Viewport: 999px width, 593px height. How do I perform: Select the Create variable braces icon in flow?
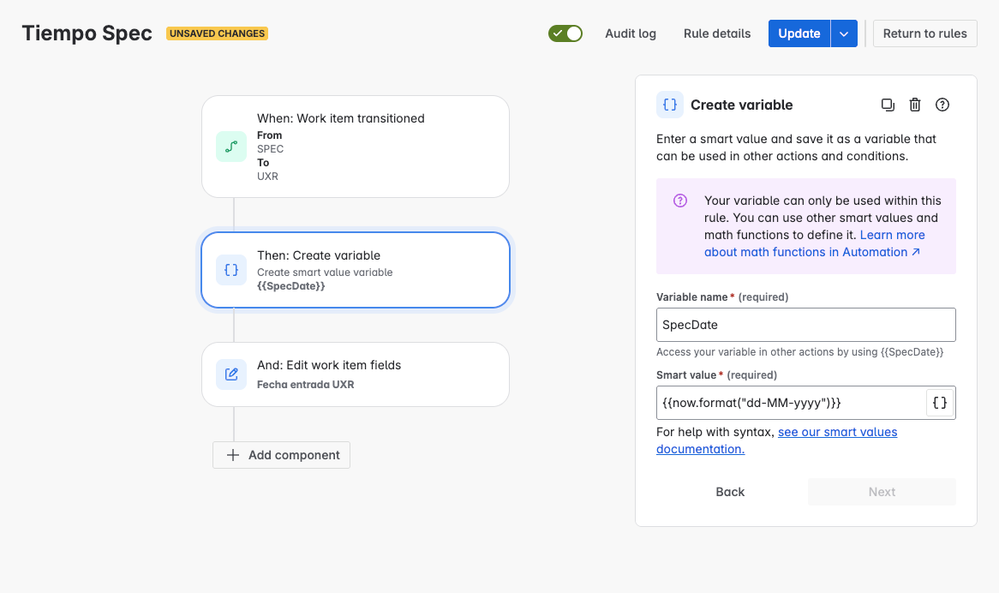(231, 270)
